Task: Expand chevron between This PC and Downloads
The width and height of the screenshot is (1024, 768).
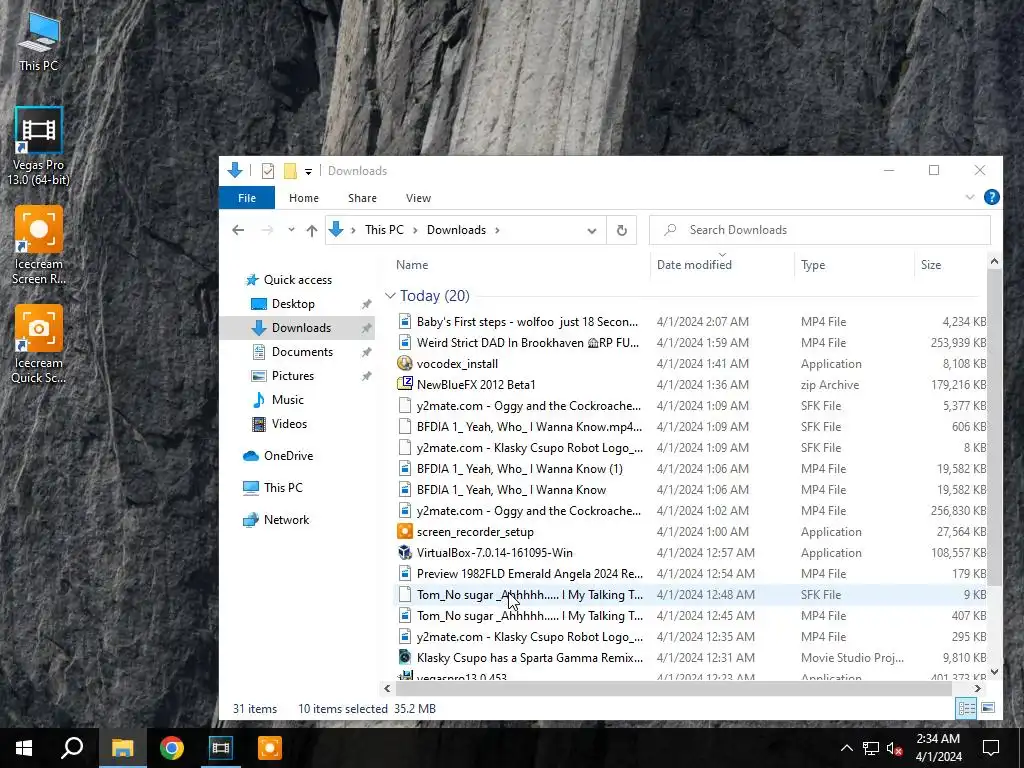Action: pos(415,230)
